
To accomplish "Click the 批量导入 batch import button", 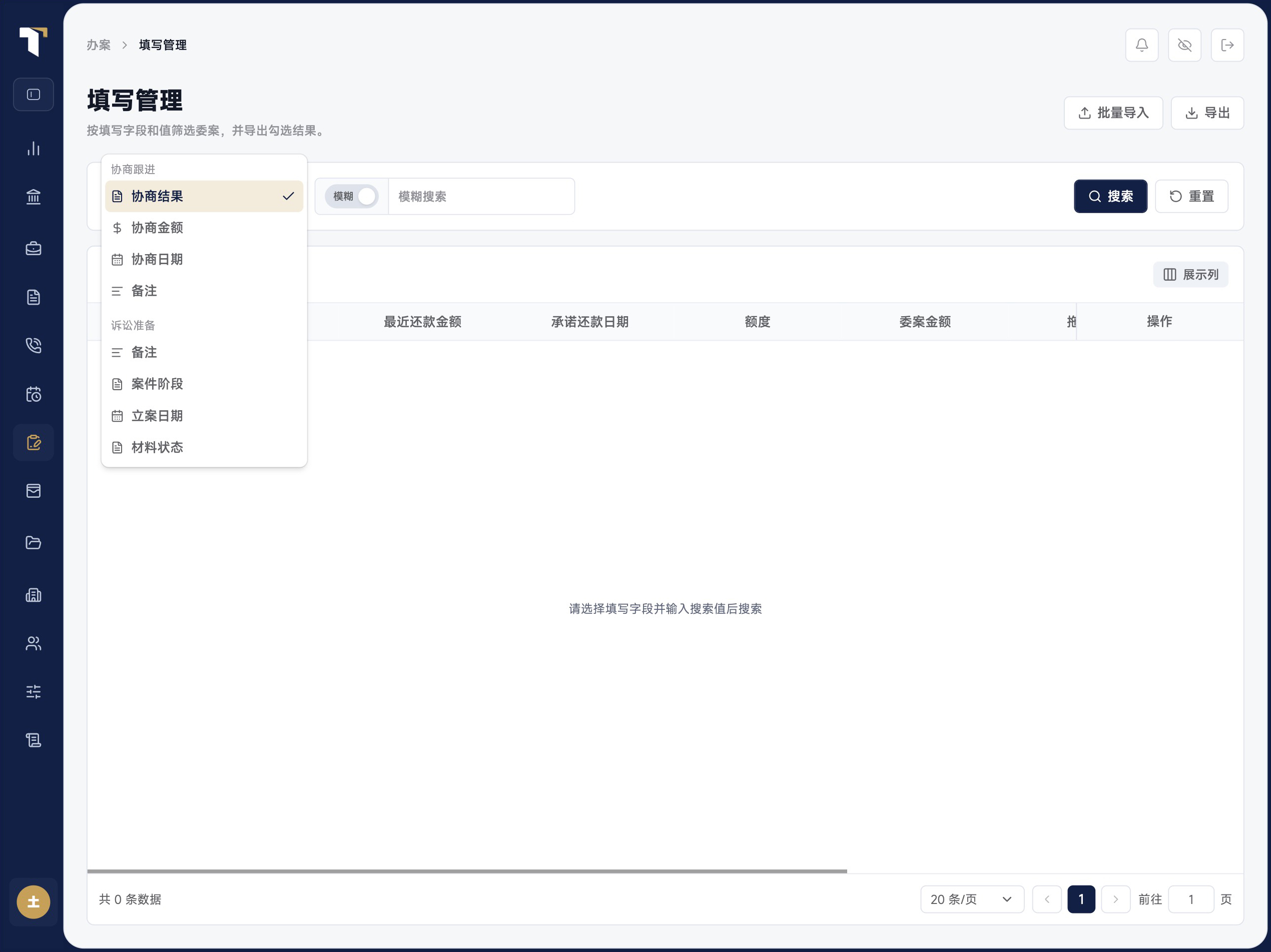I will pyautogui.click(x=1113, y=113).
